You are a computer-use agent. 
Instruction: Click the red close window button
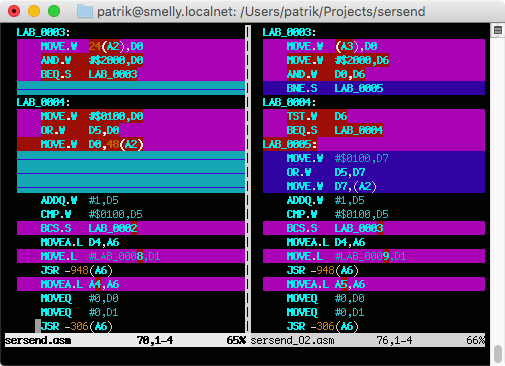[14, 11]
